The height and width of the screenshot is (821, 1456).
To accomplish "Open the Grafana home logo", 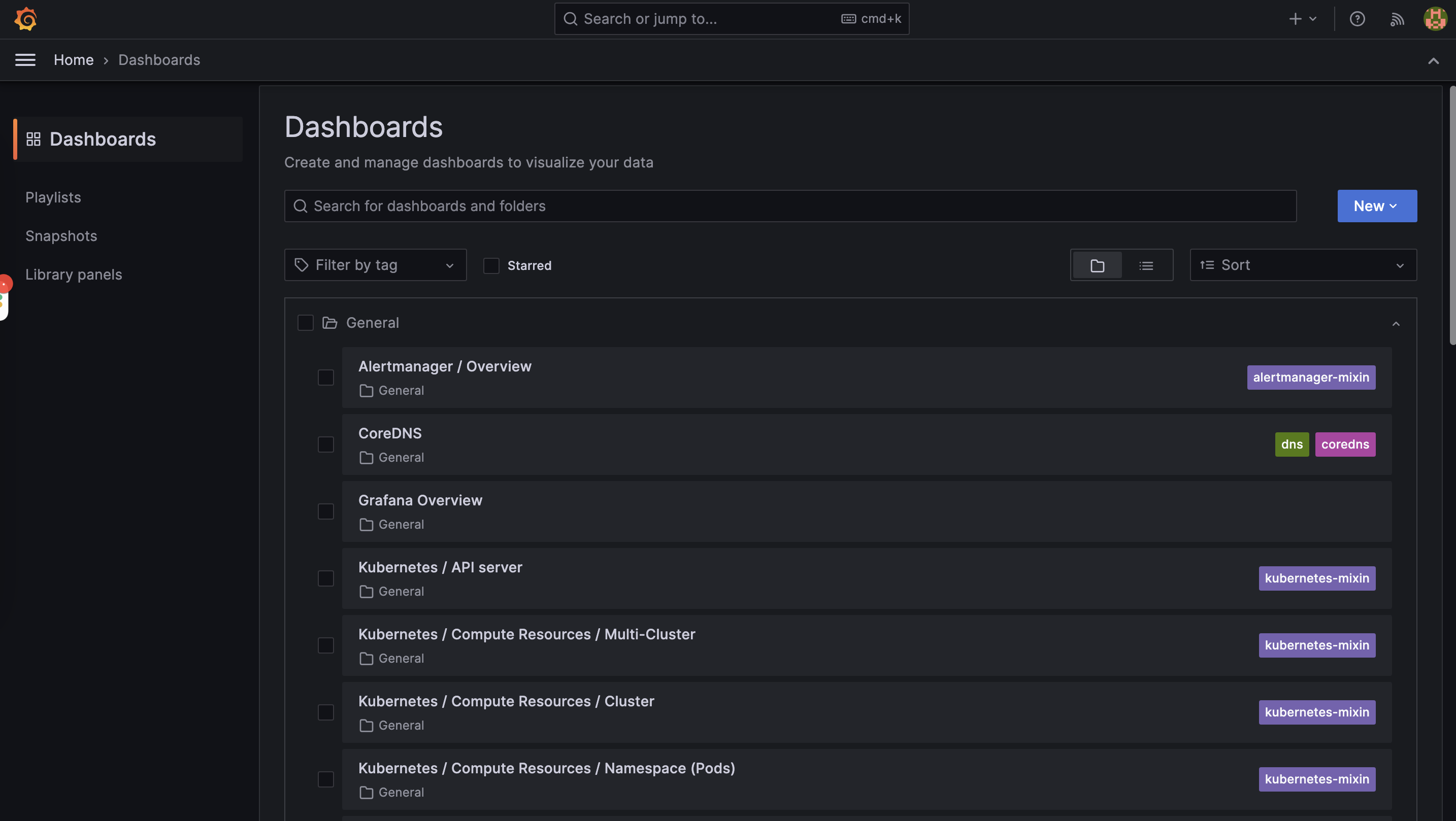I will coord(25,19).
